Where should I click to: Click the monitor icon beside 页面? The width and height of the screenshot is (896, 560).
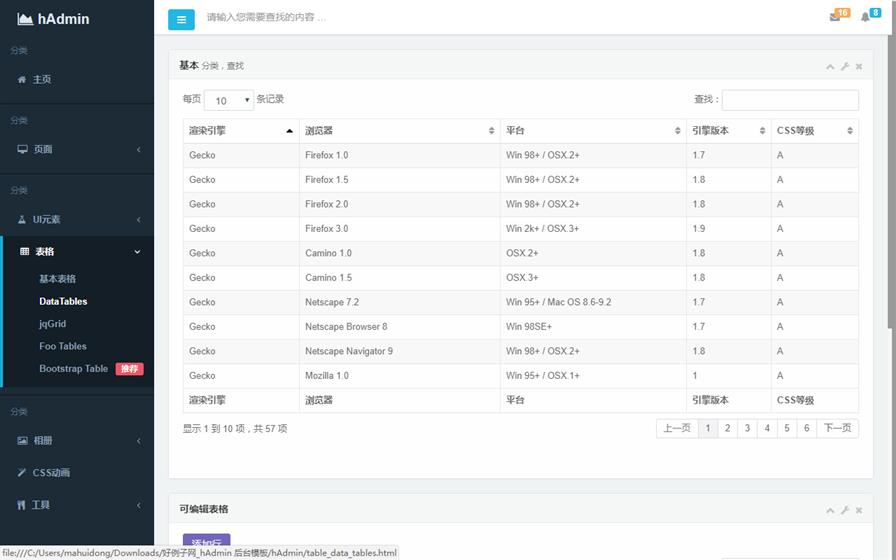(22, 149)
